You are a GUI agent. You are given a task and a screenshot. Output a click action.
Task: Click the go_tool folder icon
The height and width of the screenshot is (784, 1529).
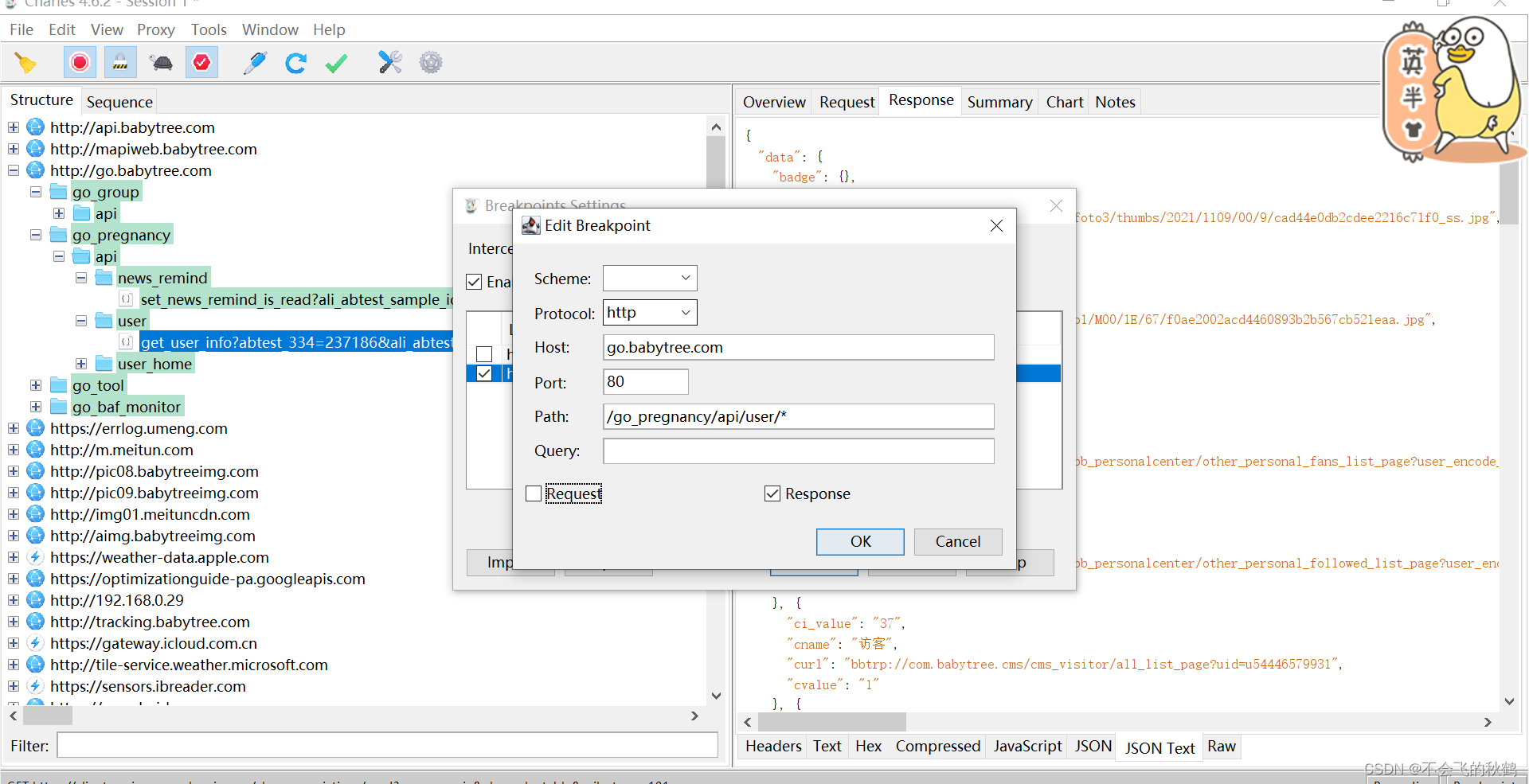pyautogui.click(x=58, y=385)
